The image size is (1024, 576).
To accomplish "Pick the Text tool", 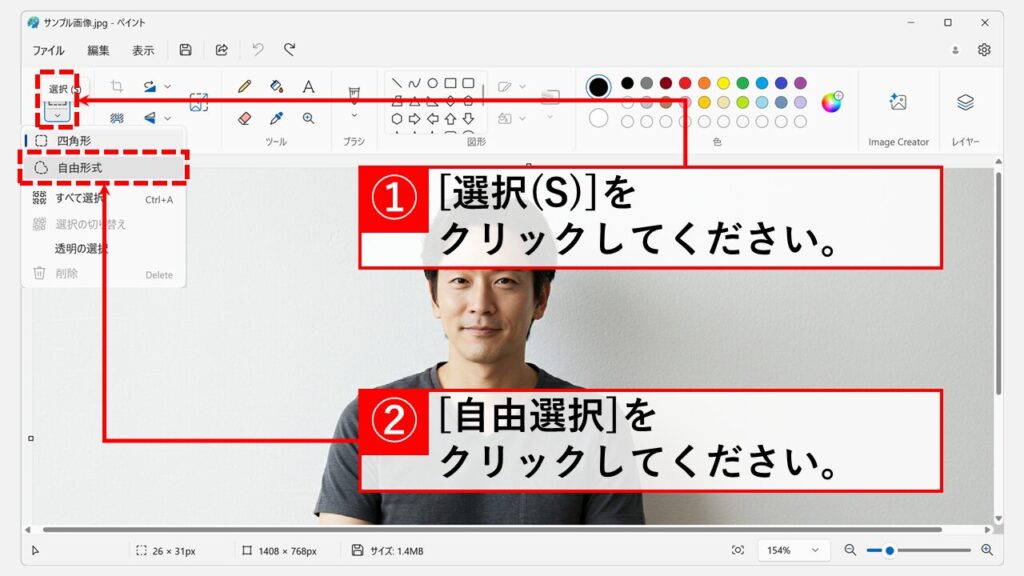I will point(309,87).
